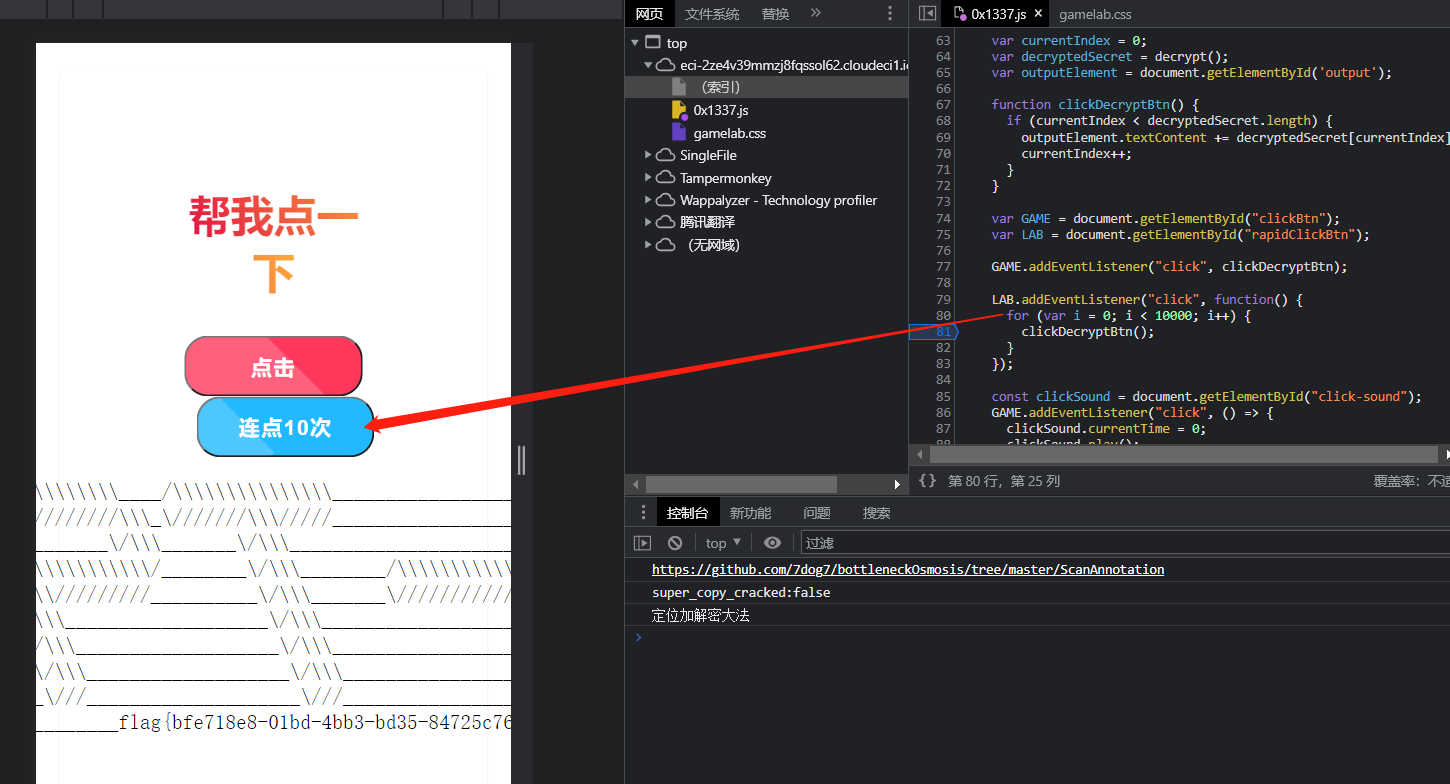
Task: Expand the Tampermonkey extension node
Action: pyautogui.click(x=647, y=178)
